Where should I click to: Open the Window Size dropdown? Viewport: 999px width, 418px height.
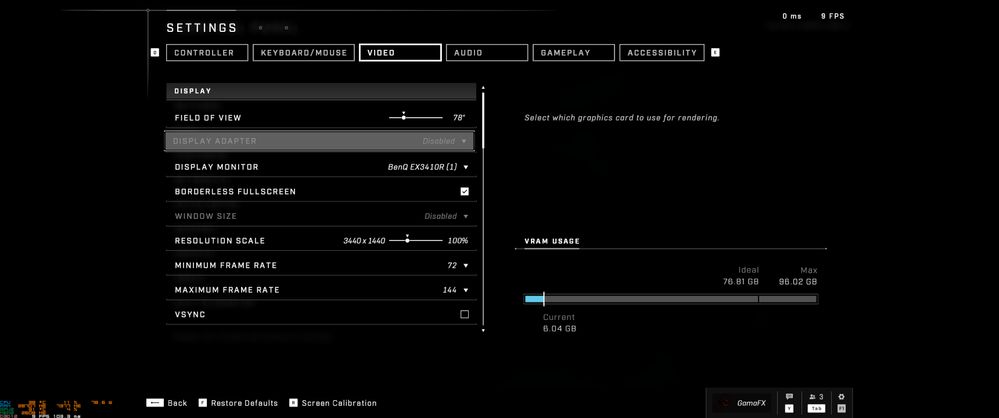coord(445,216)
